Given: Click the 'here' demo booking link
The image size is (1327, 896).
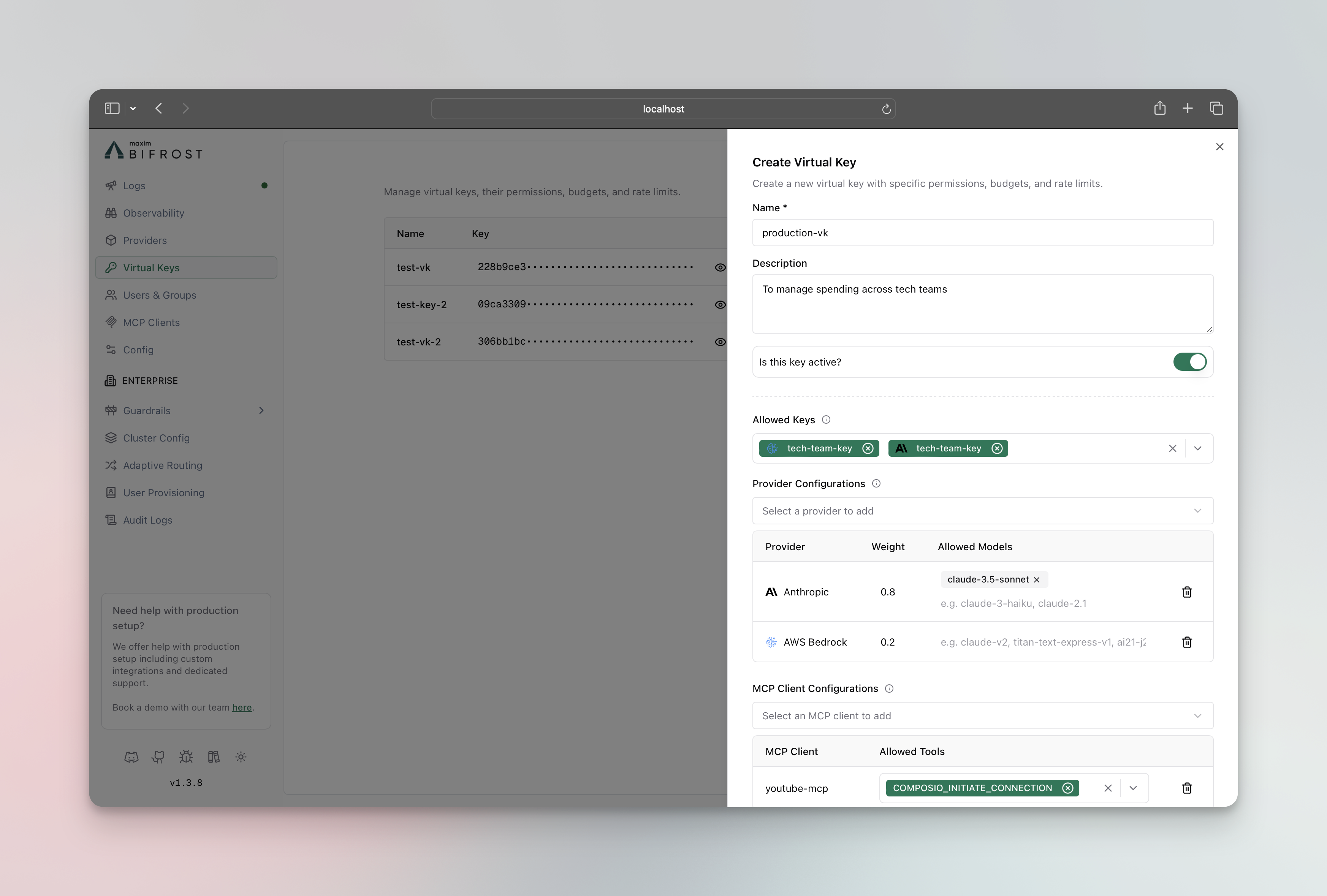Looking at the screenshot, I should pos(242,707).
